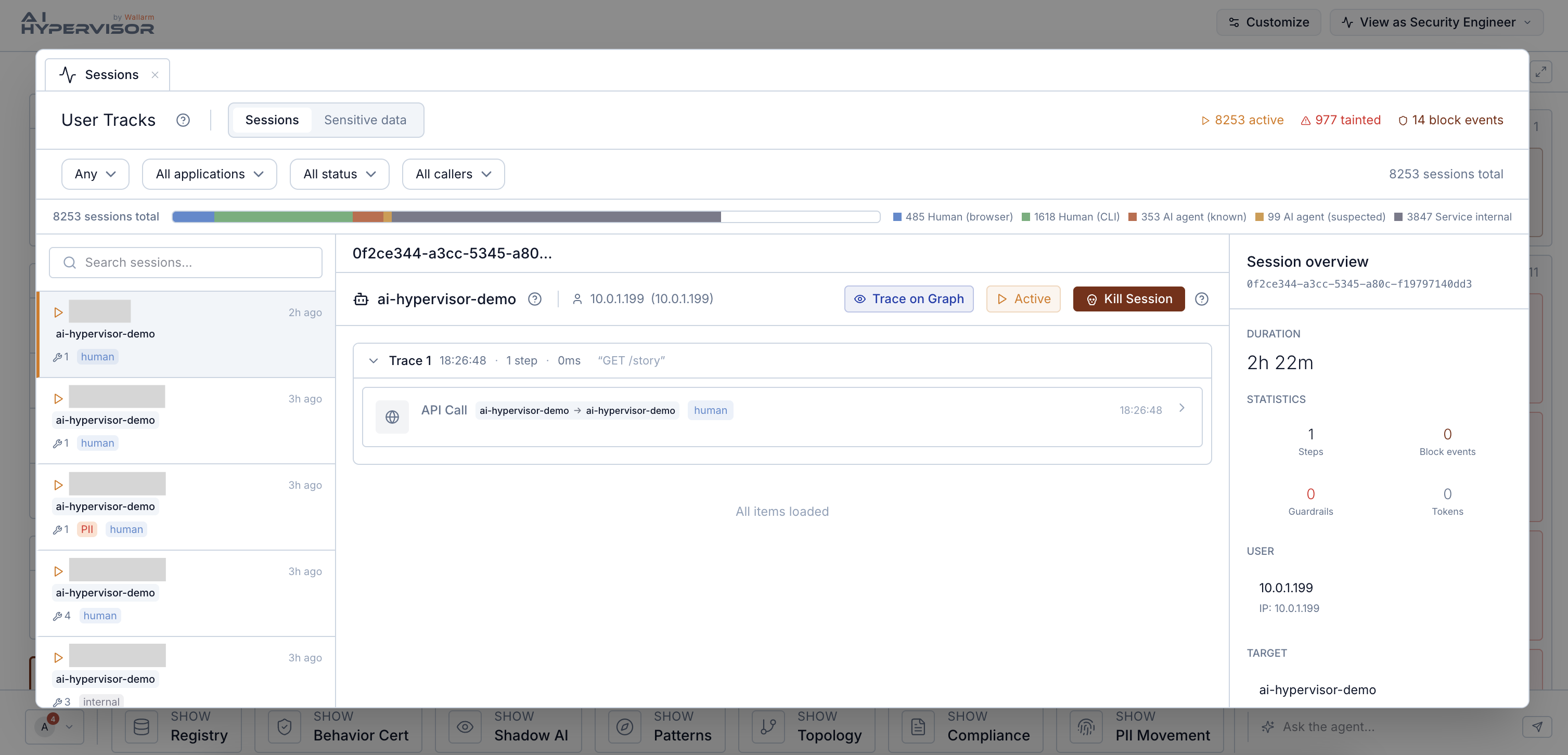Open All applications dropdown
The width and height of the screenshot is (1568, 755).
pyautogui.click(x=209, y=174)
